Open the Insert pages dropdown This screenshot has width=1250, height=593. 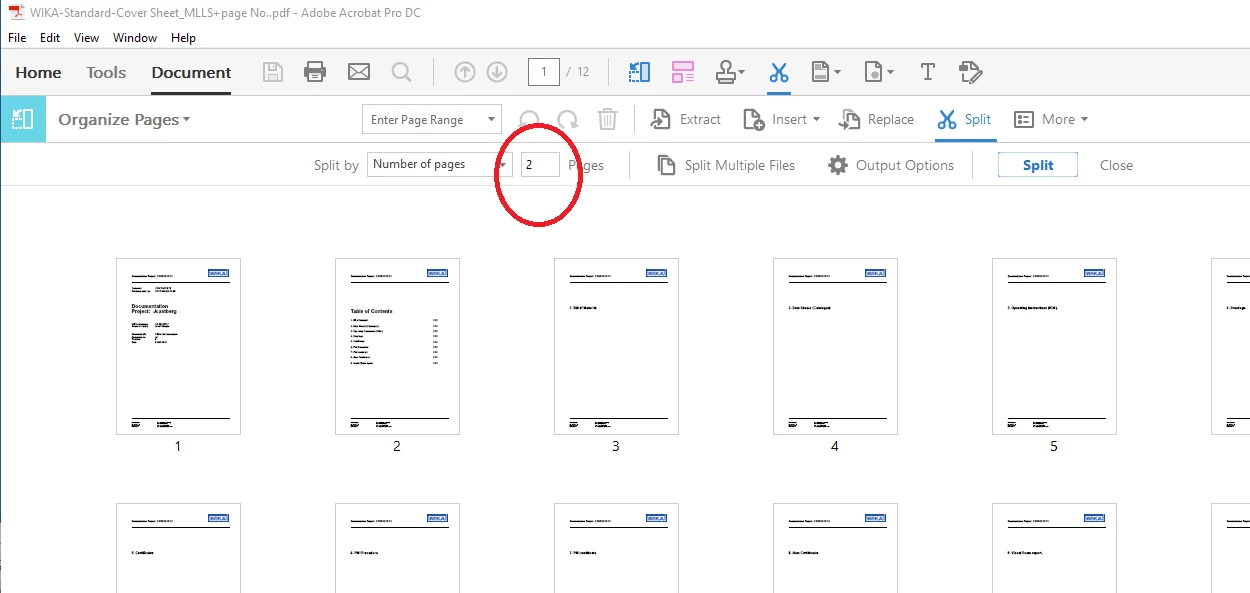tap(782, 119)
